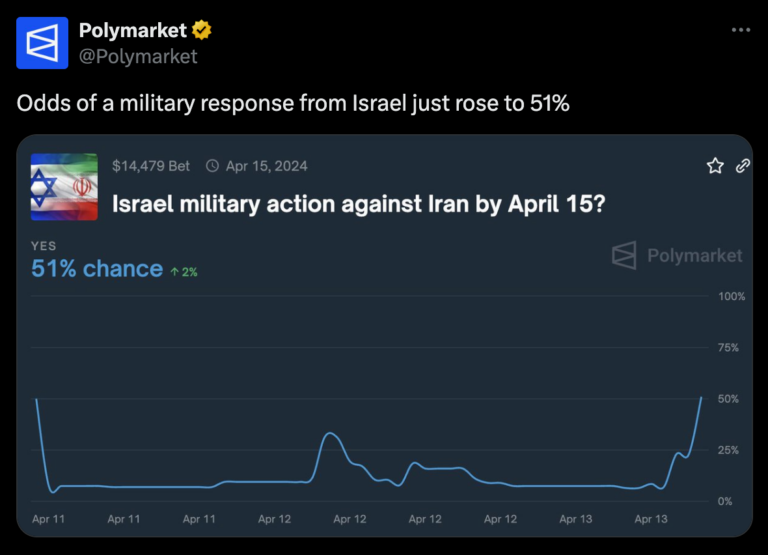Open the three-dot more options menu

point(740,30)
